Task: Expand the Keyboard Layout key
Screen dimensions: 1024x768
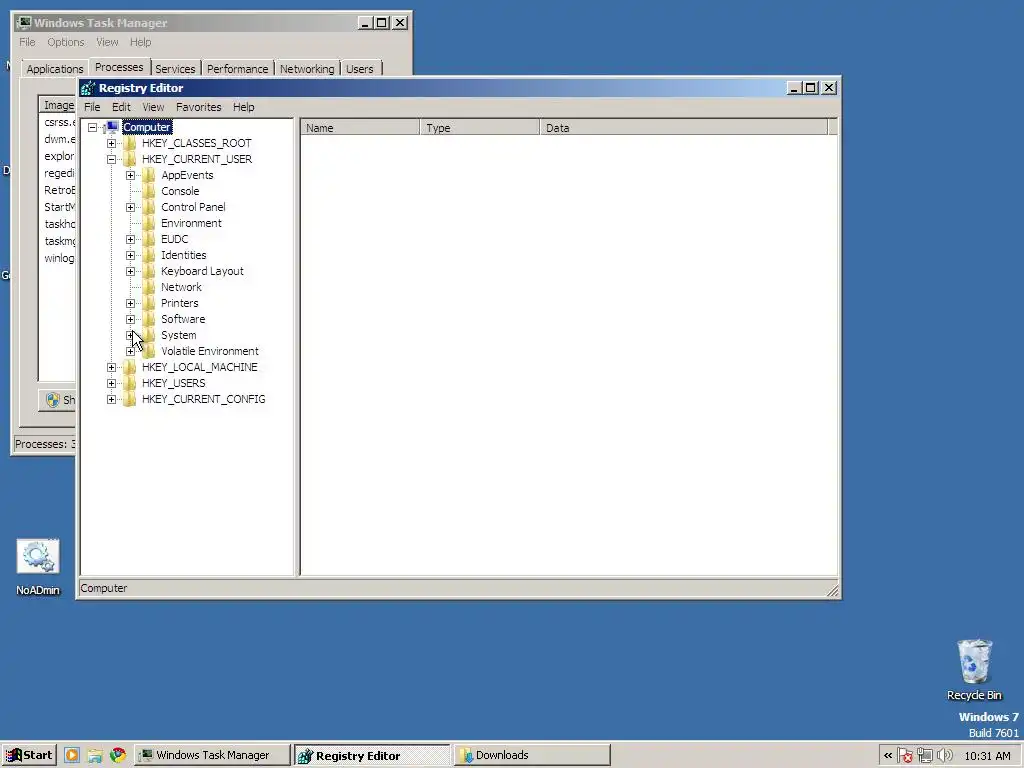Action: [131, 271]
